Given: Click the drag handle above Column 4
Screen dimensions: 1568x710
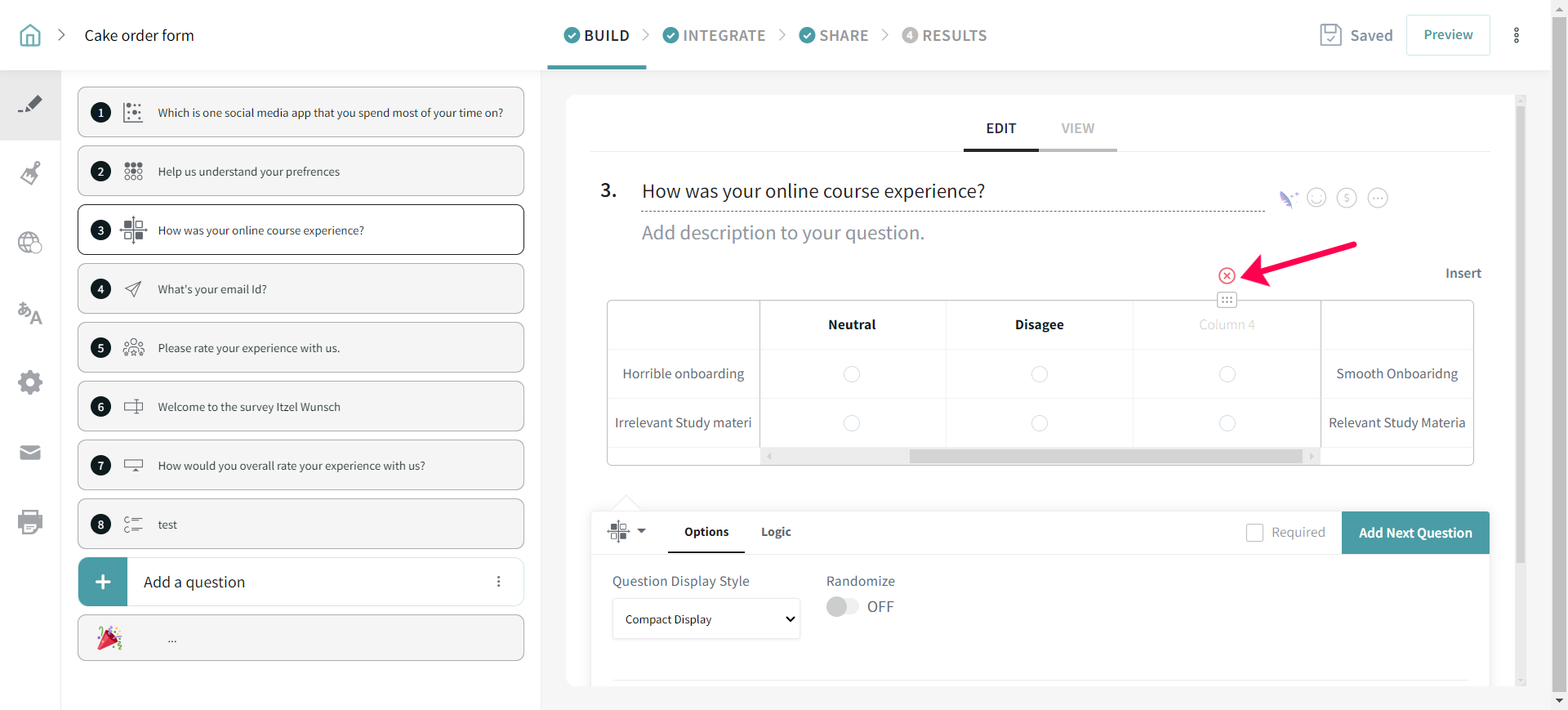Looking at the screenshot, I should click(x=1227, y=300).
